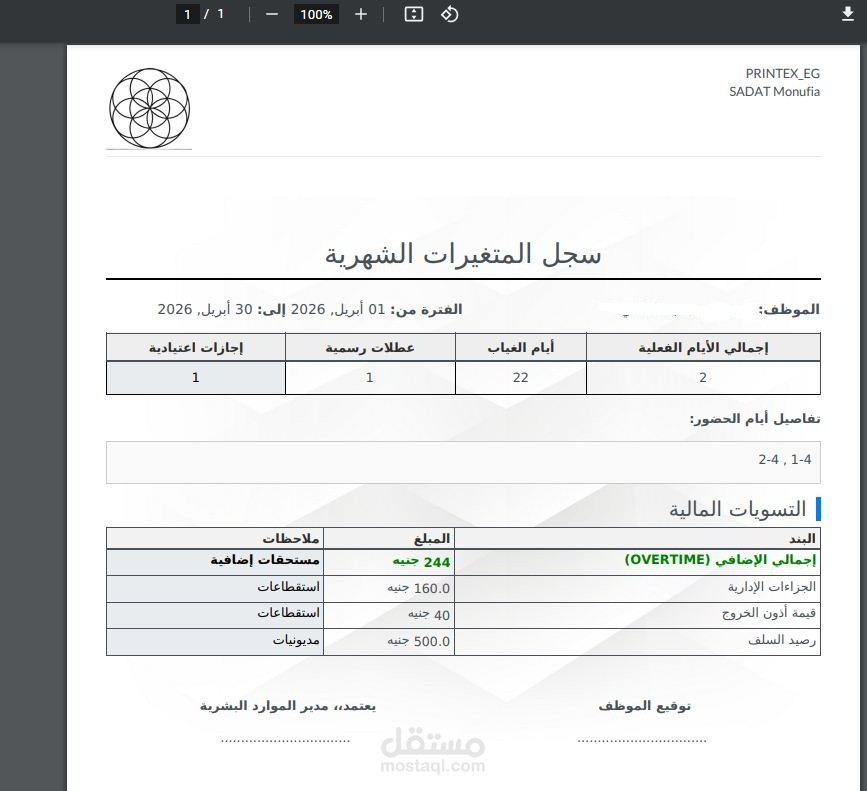Click the سجل المتغيرات الشهرية title
Screen dimensions: 867x791
pos(462,253)
